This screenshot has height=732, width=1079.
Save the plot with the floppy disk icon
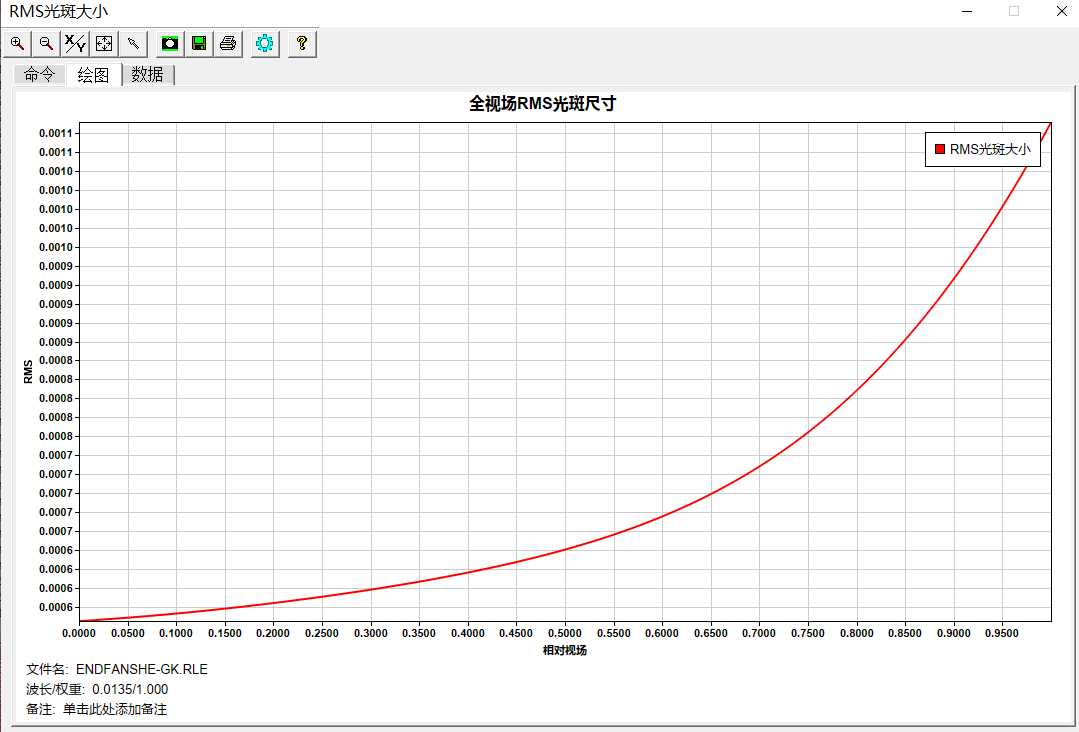pyautogui.click(x=199, y=44)
